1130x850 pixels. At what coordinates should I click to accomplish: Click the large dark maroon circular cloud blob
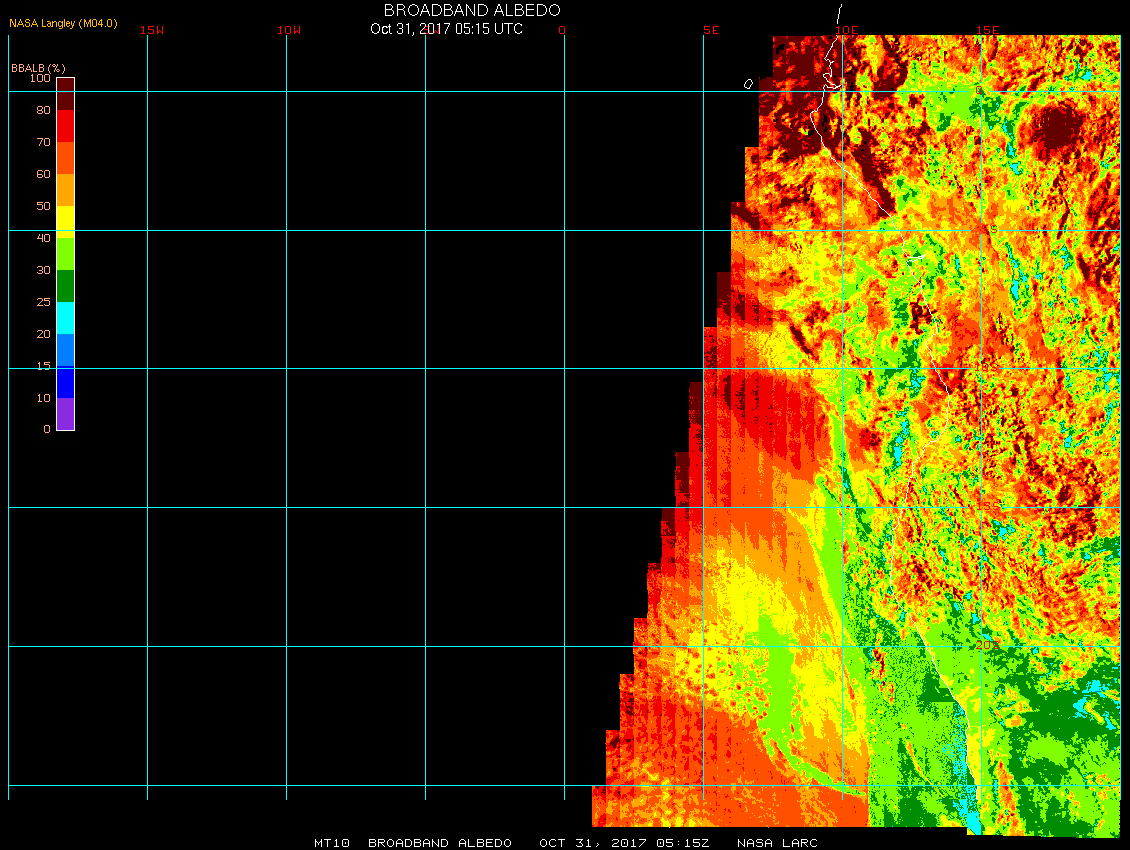(x=1055, y=127)
